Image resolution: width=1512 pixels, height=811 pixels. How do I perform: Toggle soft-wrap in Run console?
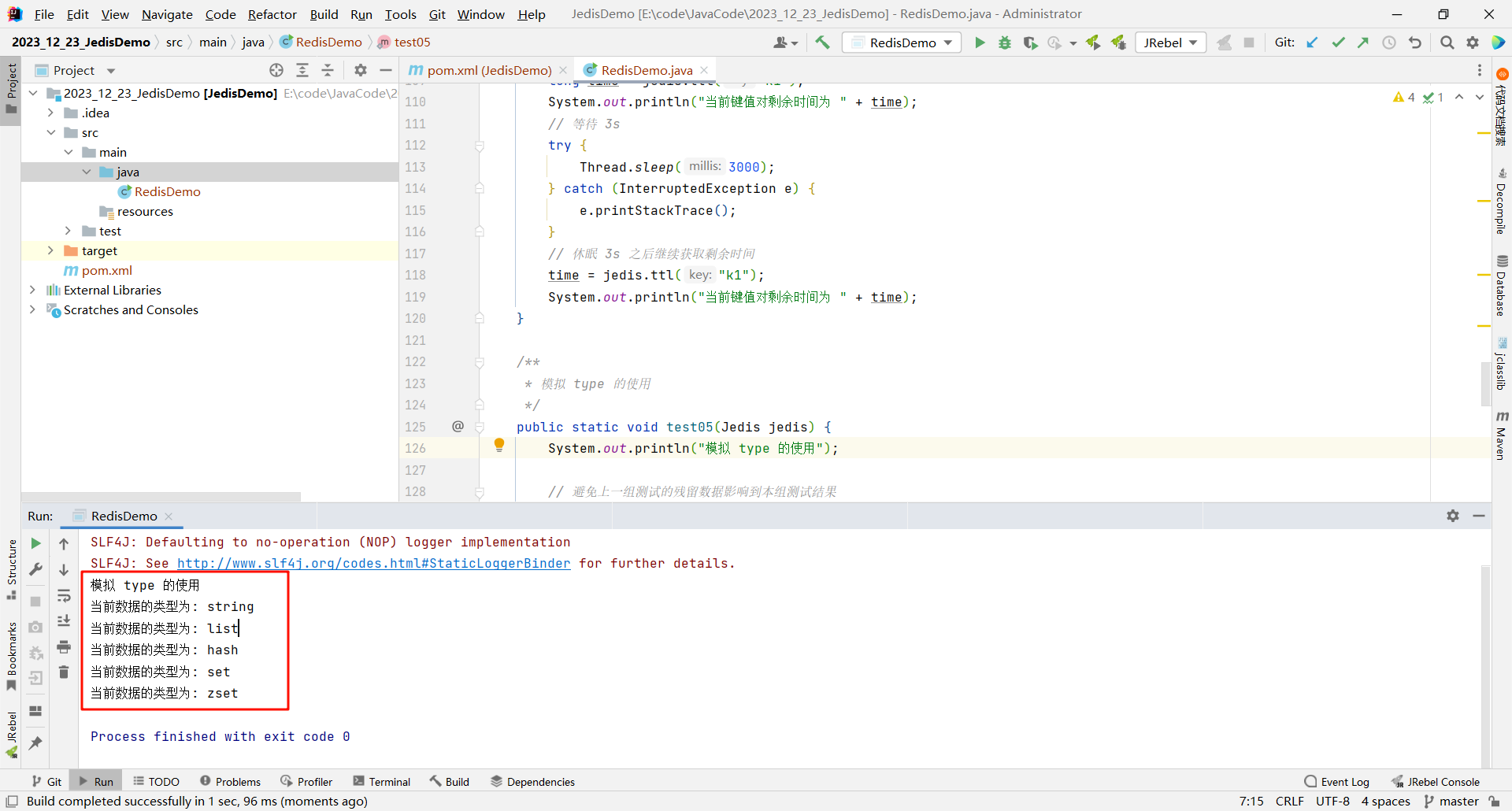coord(64,596)
